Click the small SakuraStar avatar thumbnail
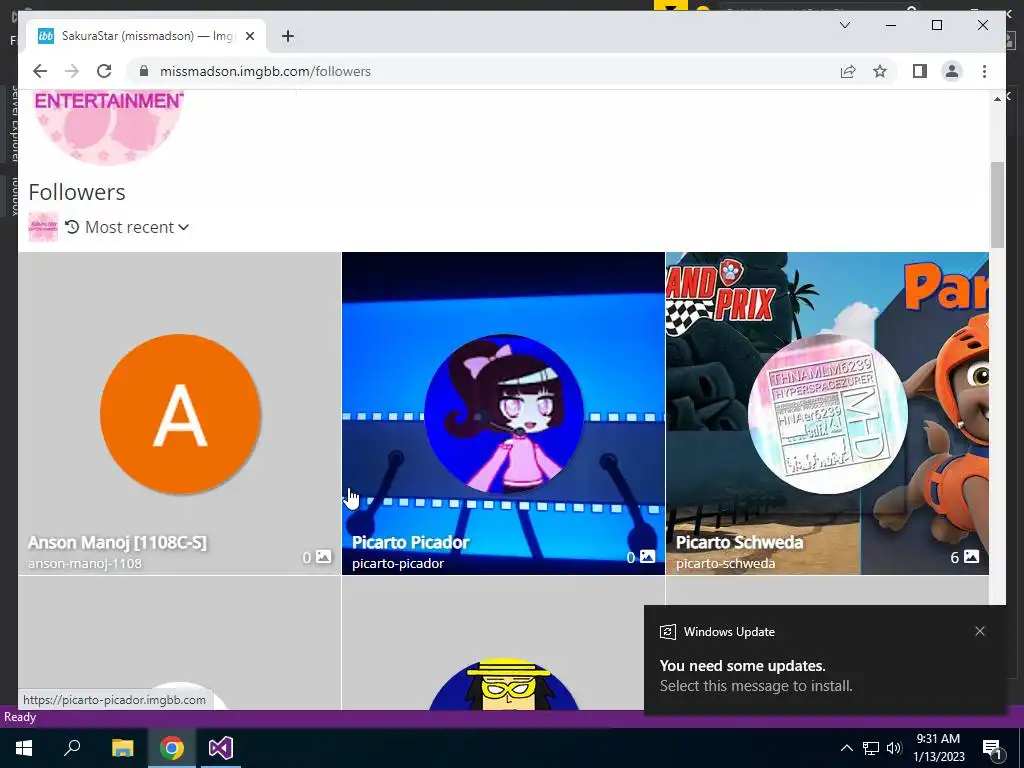The width and height of the screenshot is (1024, 768). point(43,227)
